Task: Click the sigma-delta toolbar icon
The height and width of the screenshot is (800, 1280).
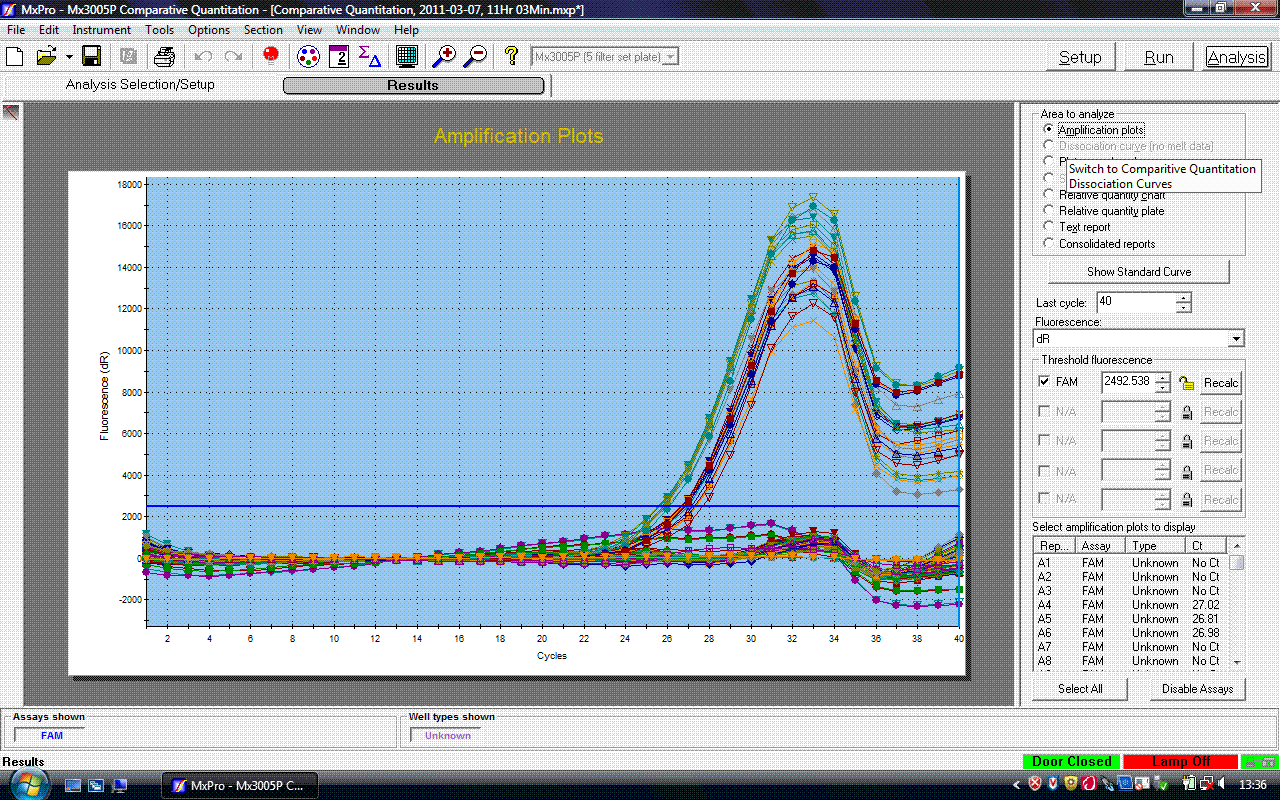Action: [369, 56]
